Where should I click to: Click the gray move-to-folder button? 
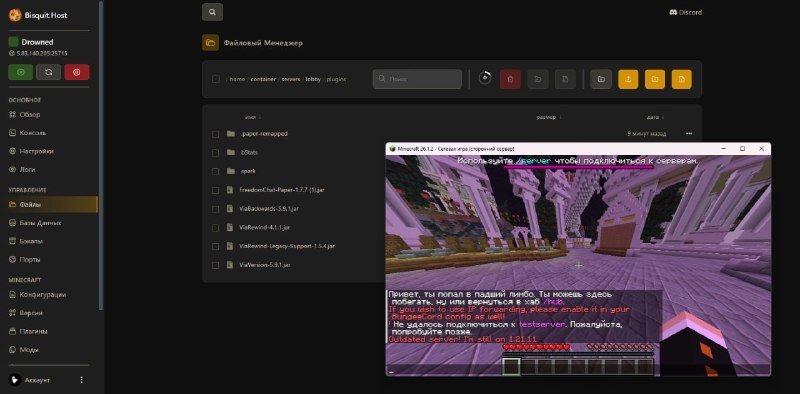(x=538, y=79)
